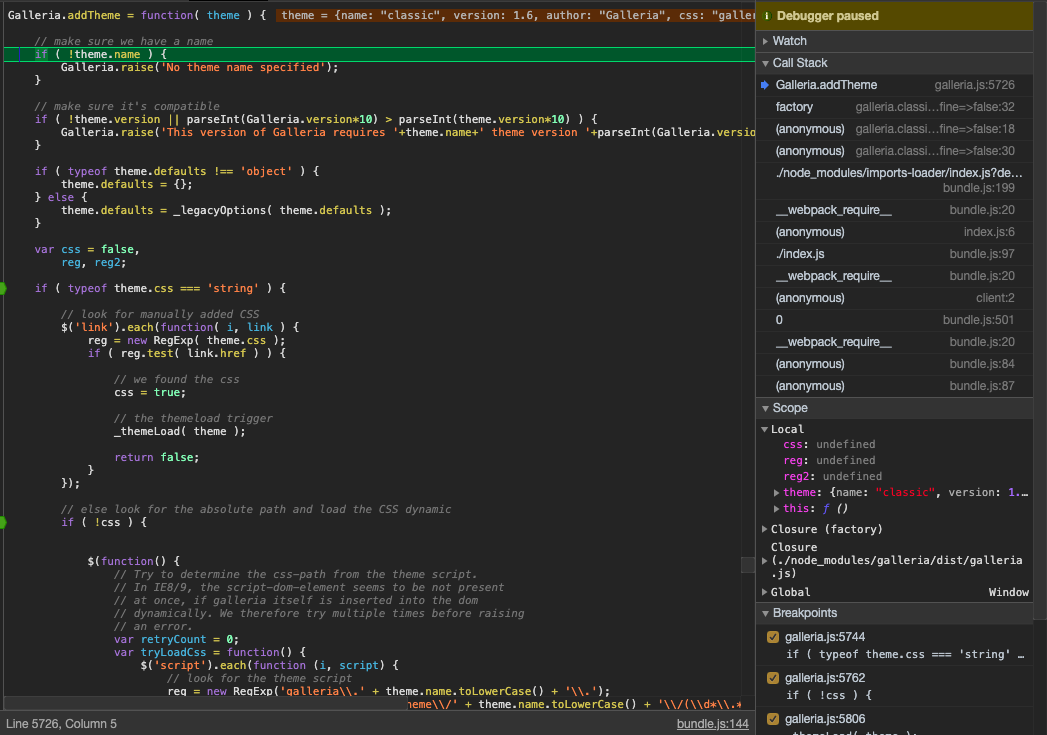
Task: Open the bundle.js:144 source link
Action: [x=712, y=724]
